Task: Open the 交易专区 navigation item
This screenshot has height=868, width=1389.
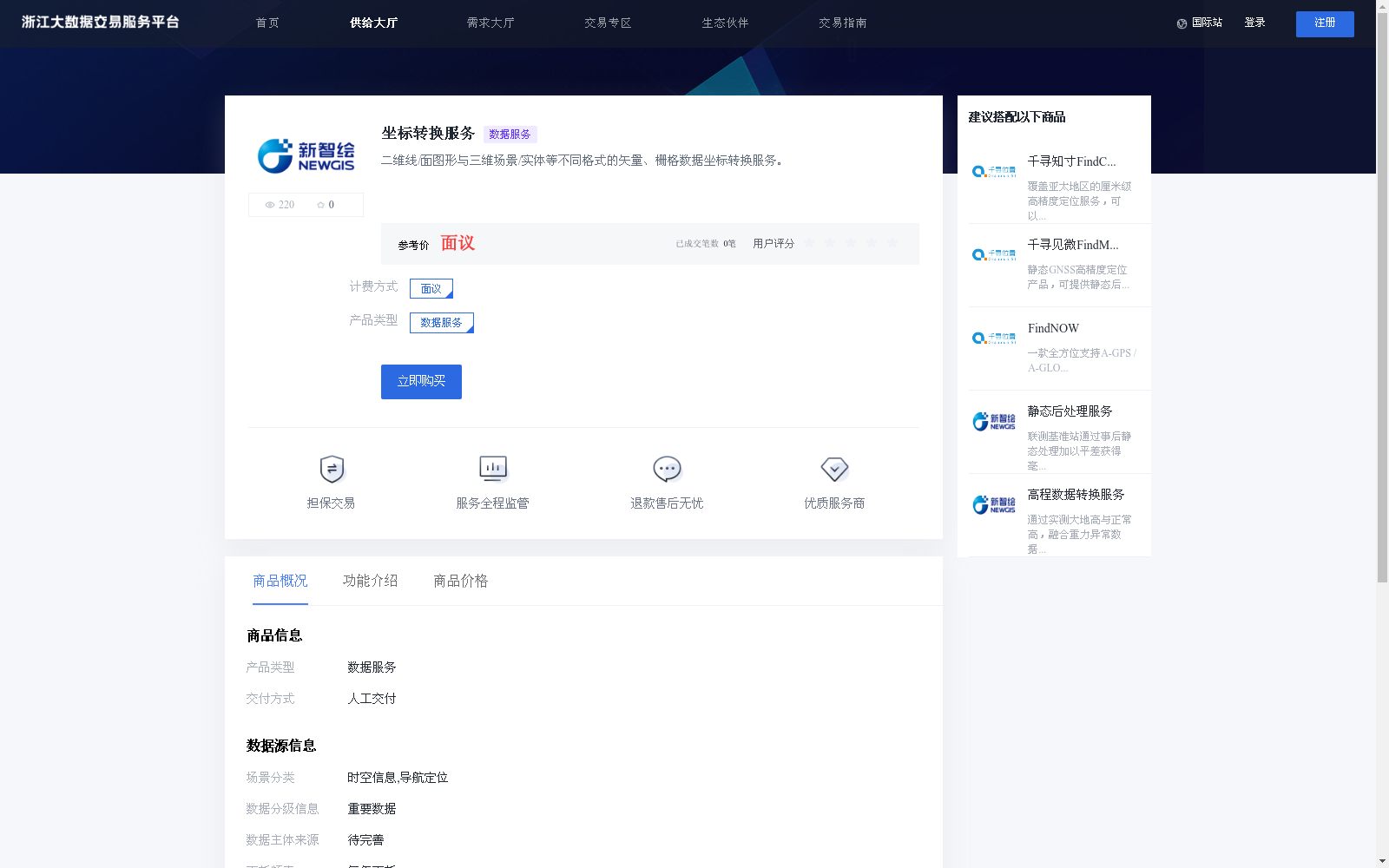Action: tap(608, 23)
